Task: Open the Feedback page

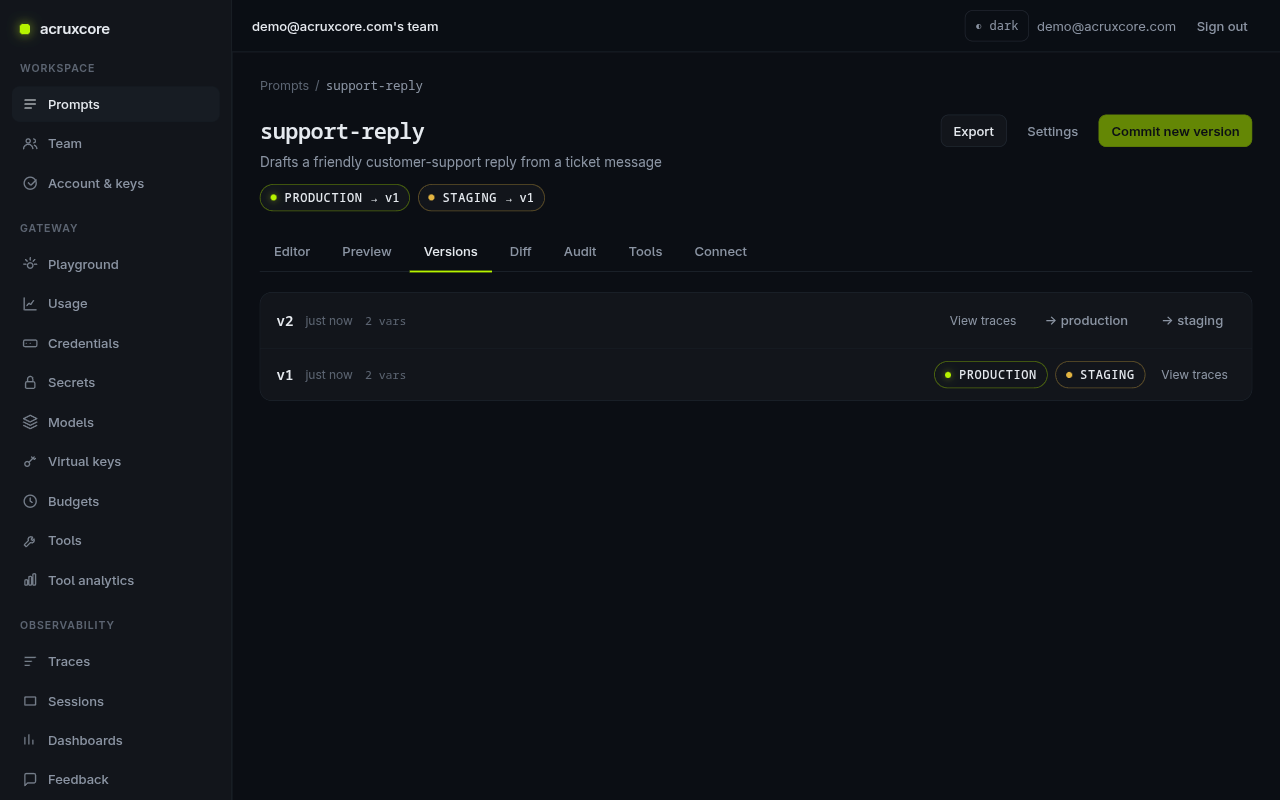Action: [x=116, y=779]
